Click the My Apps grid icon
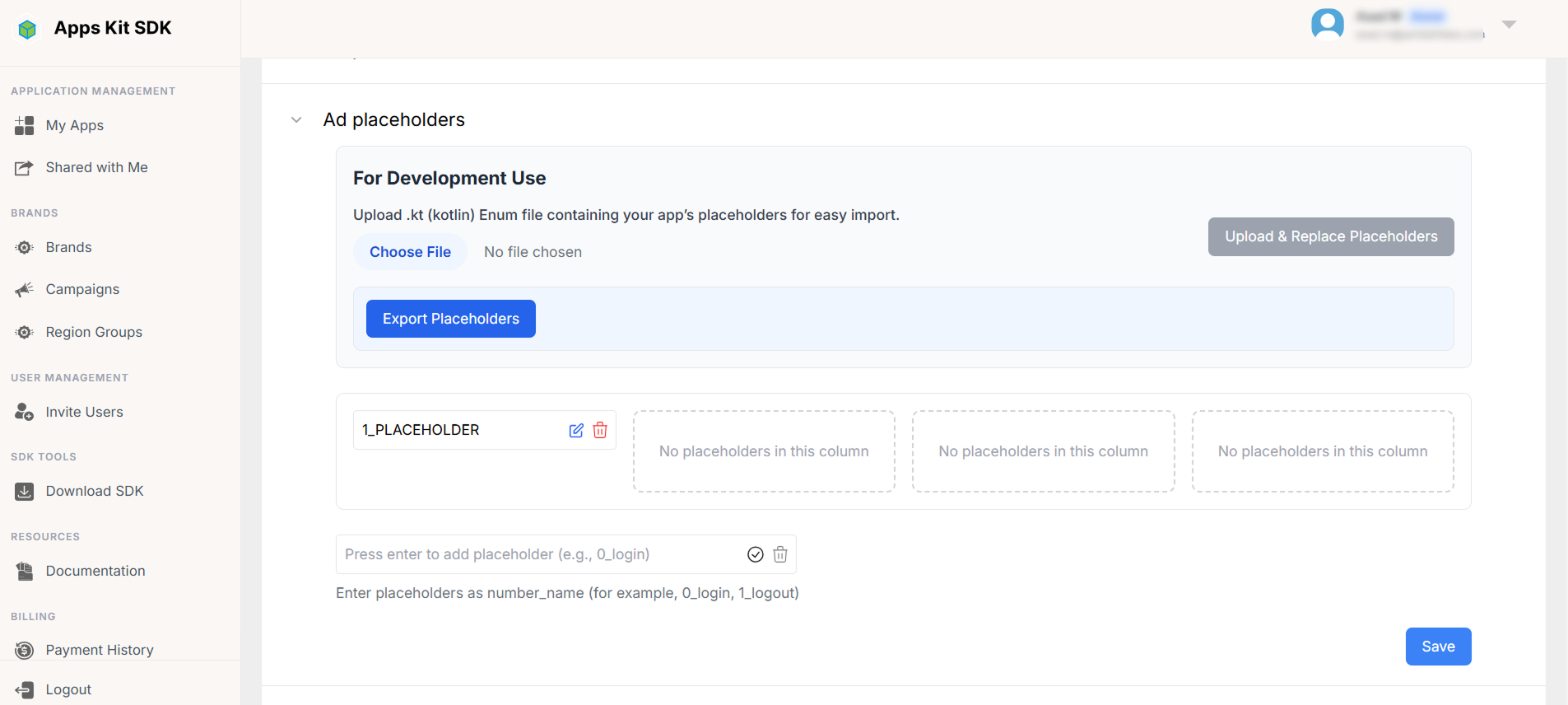Screen dimensions: 1568x705 click(x=25, y=125)
